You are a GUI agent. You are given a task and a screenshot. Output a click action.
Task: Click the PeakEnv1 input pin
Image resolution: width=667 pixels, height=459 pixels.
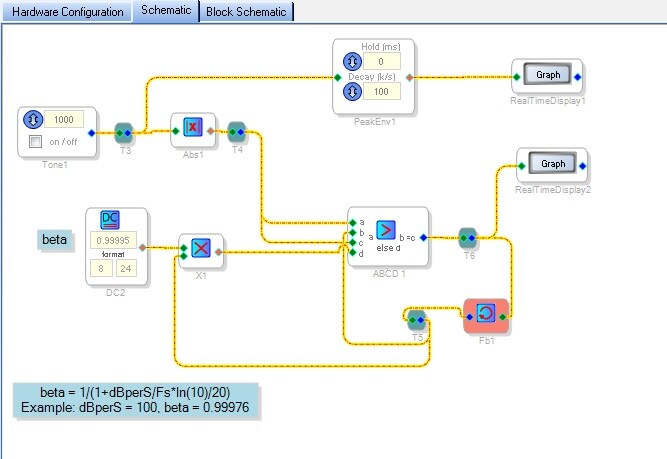[x=337, y=77]
